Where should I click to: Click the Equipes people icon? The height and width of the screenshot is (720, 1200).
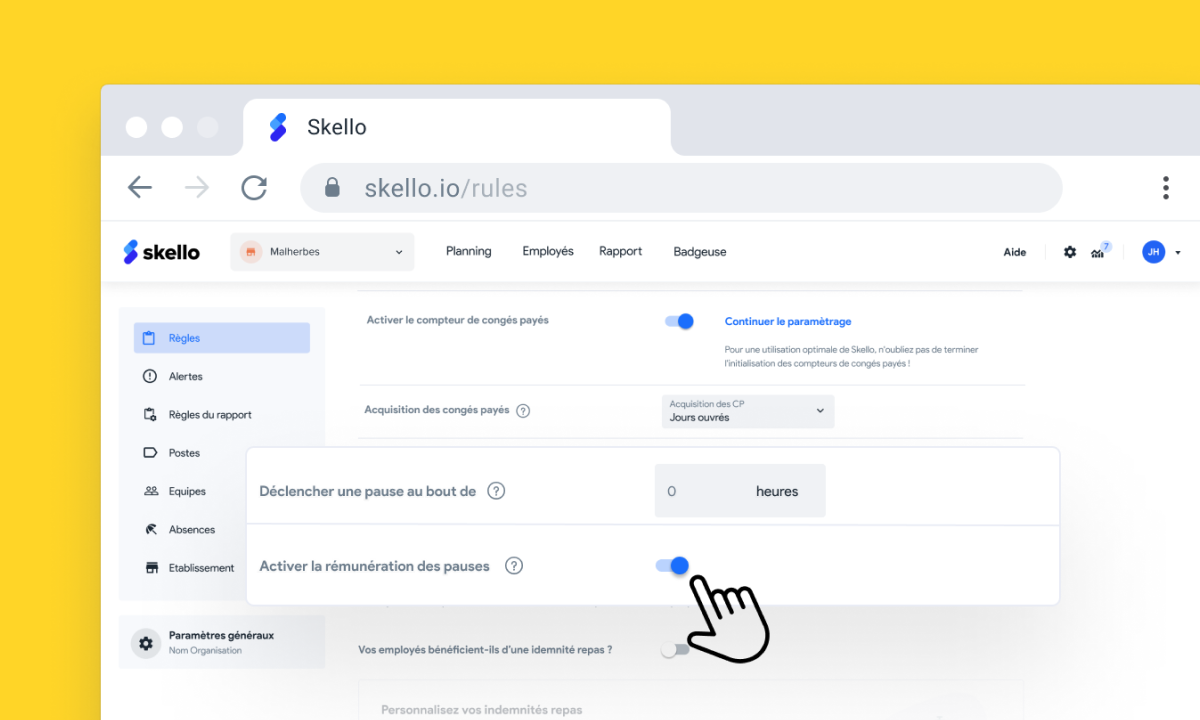(150, 491)
